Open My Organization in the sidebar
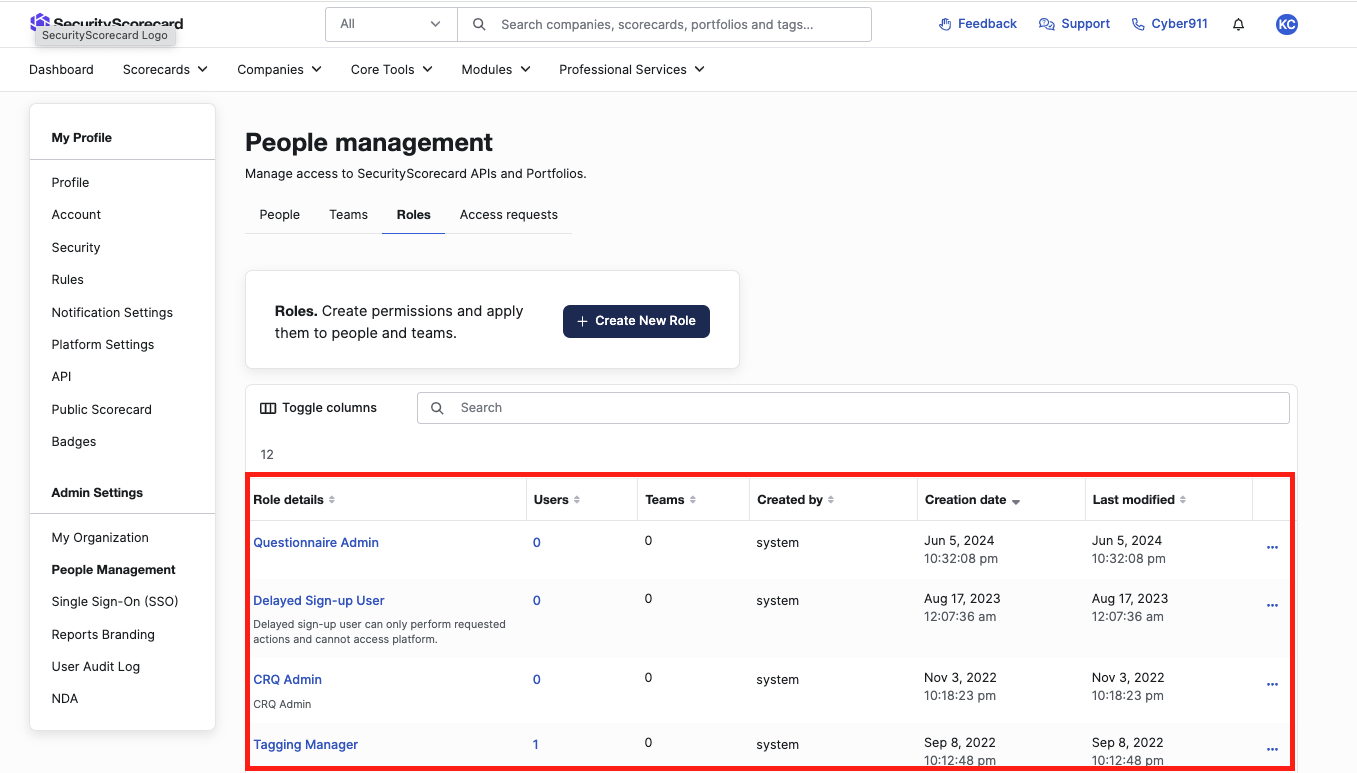Screen dimensions: 1357x773 [x=100, y=538]
